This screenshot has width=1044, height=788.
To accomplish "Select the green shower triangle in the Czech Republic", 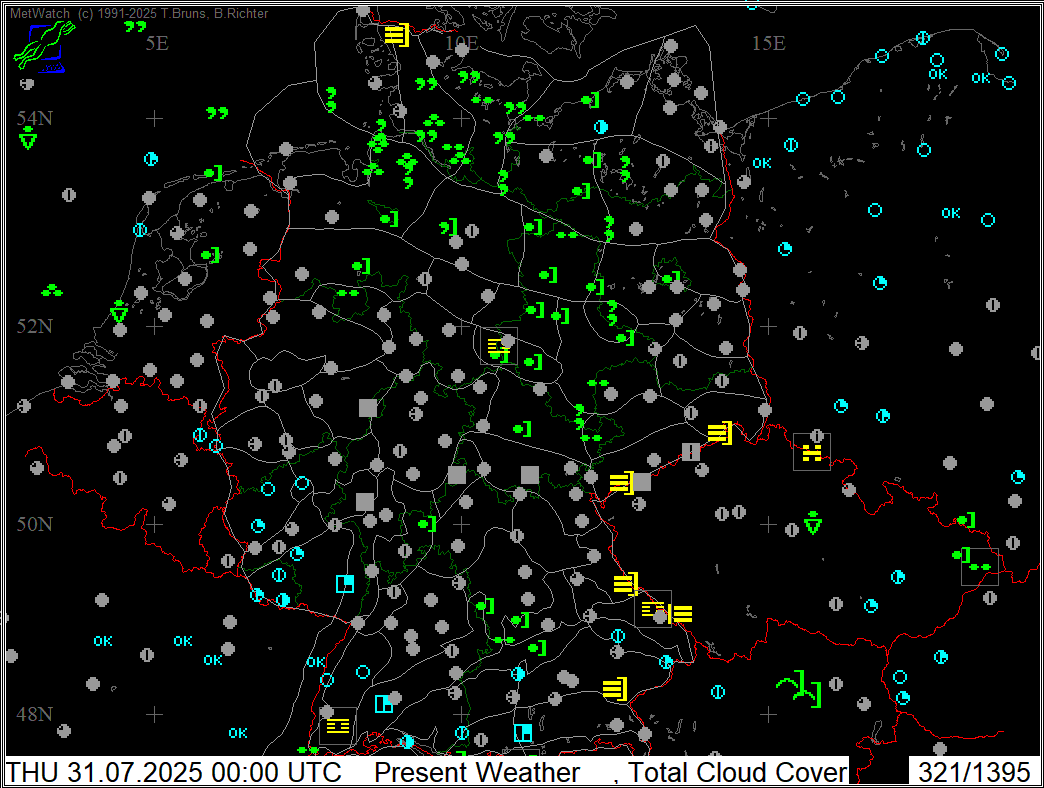I will click(812, 523).
